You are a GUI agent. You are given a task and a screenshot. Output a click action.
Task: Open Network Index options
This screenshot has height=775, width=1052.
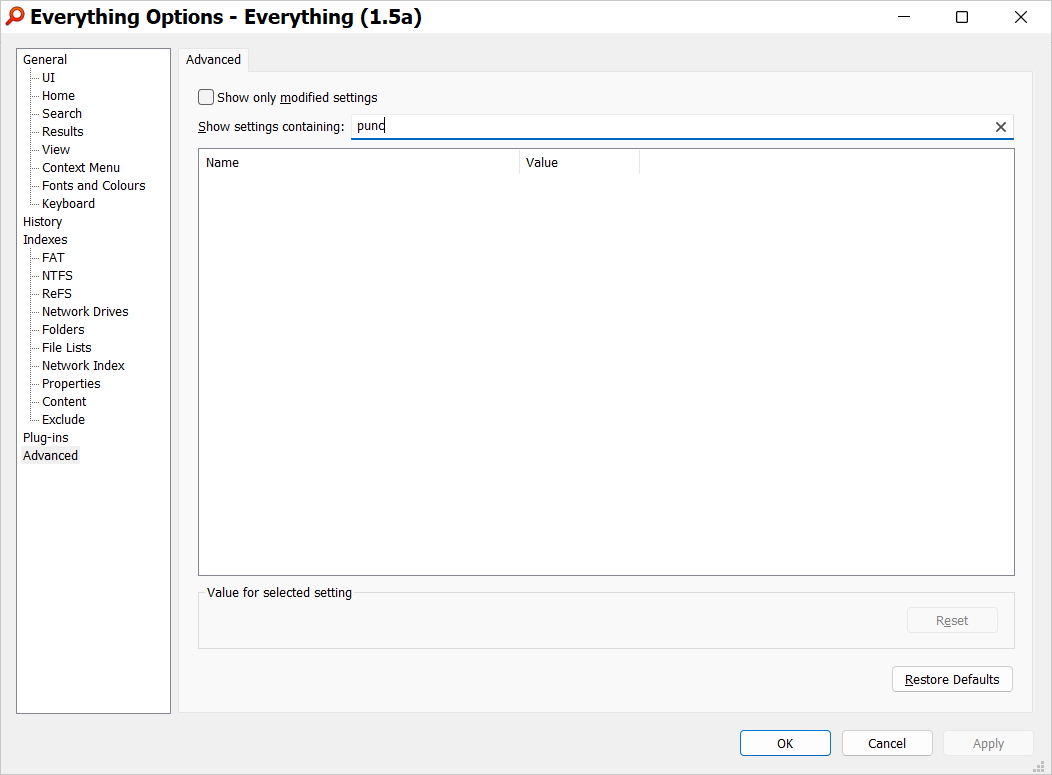click(x=83, y=366)
